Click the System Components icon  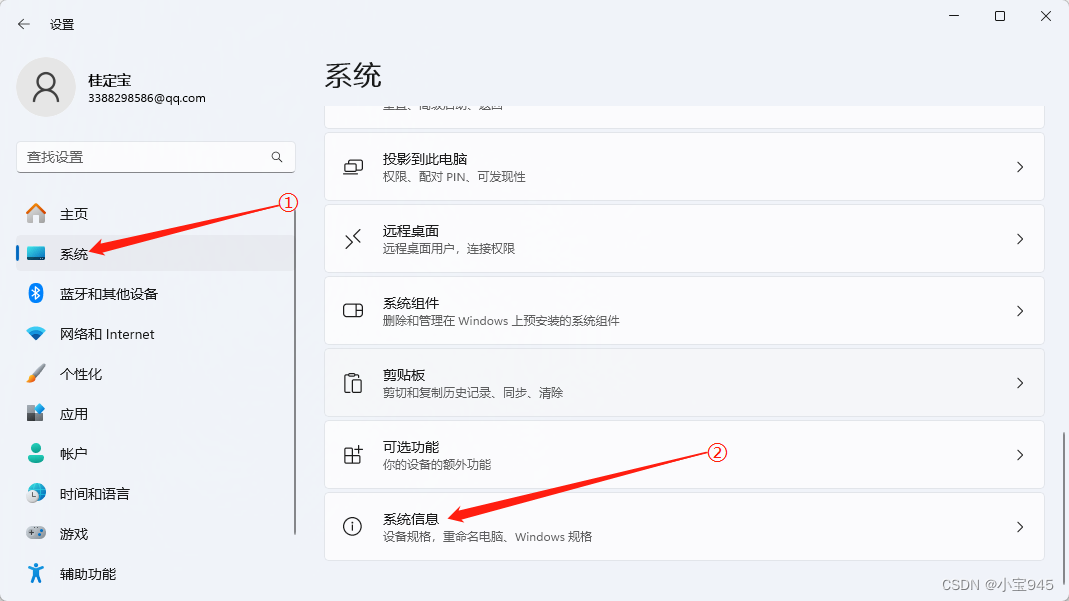click(353, 311)
